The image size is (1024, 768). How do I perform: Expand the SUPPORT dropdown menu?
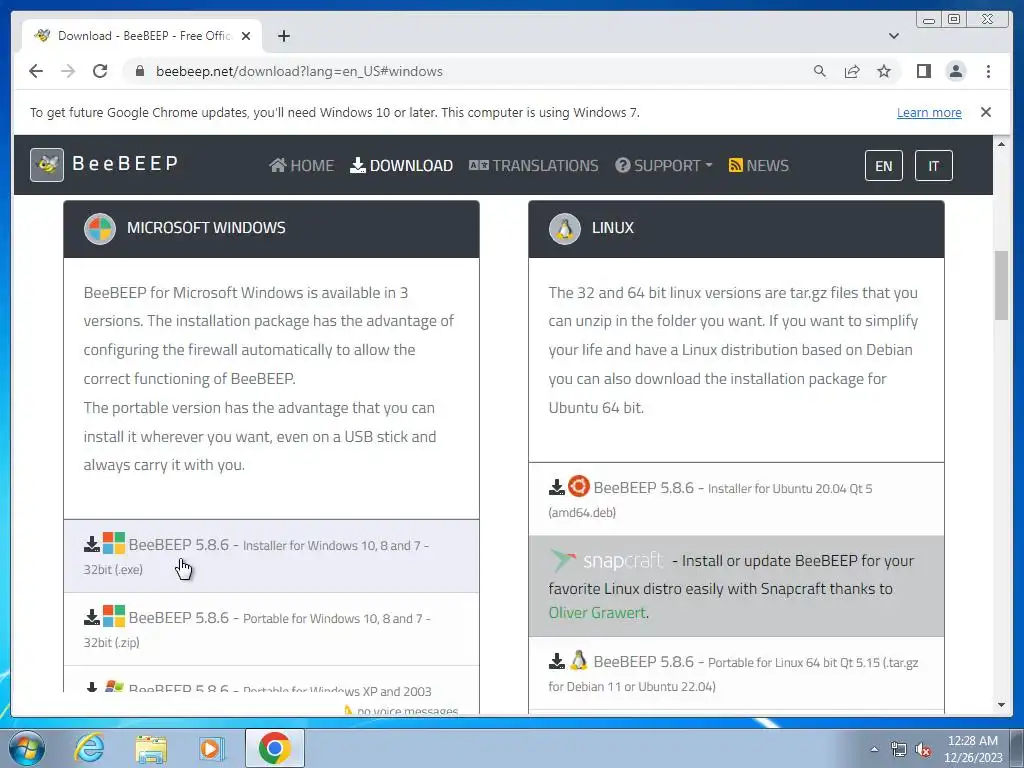click(664, 165)
